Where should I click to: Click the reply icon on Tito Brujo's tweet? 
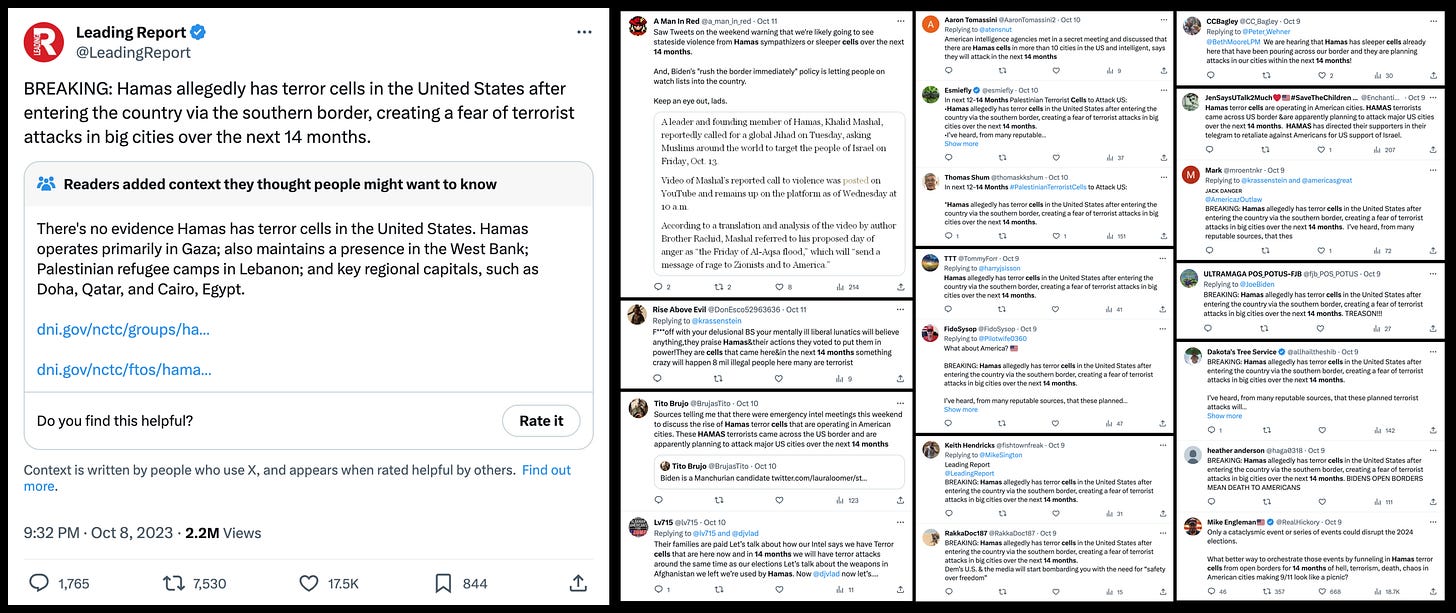(659, 500)
